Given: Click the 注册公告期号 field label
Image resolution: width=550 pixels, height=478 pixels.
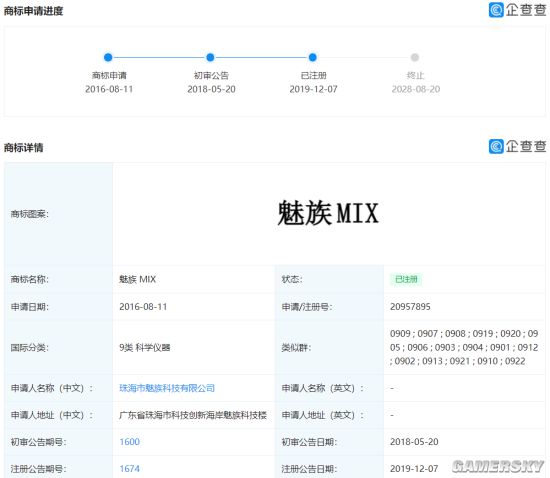Looking at the screenshot, I should pyautogui.click(x=39, y=469).
